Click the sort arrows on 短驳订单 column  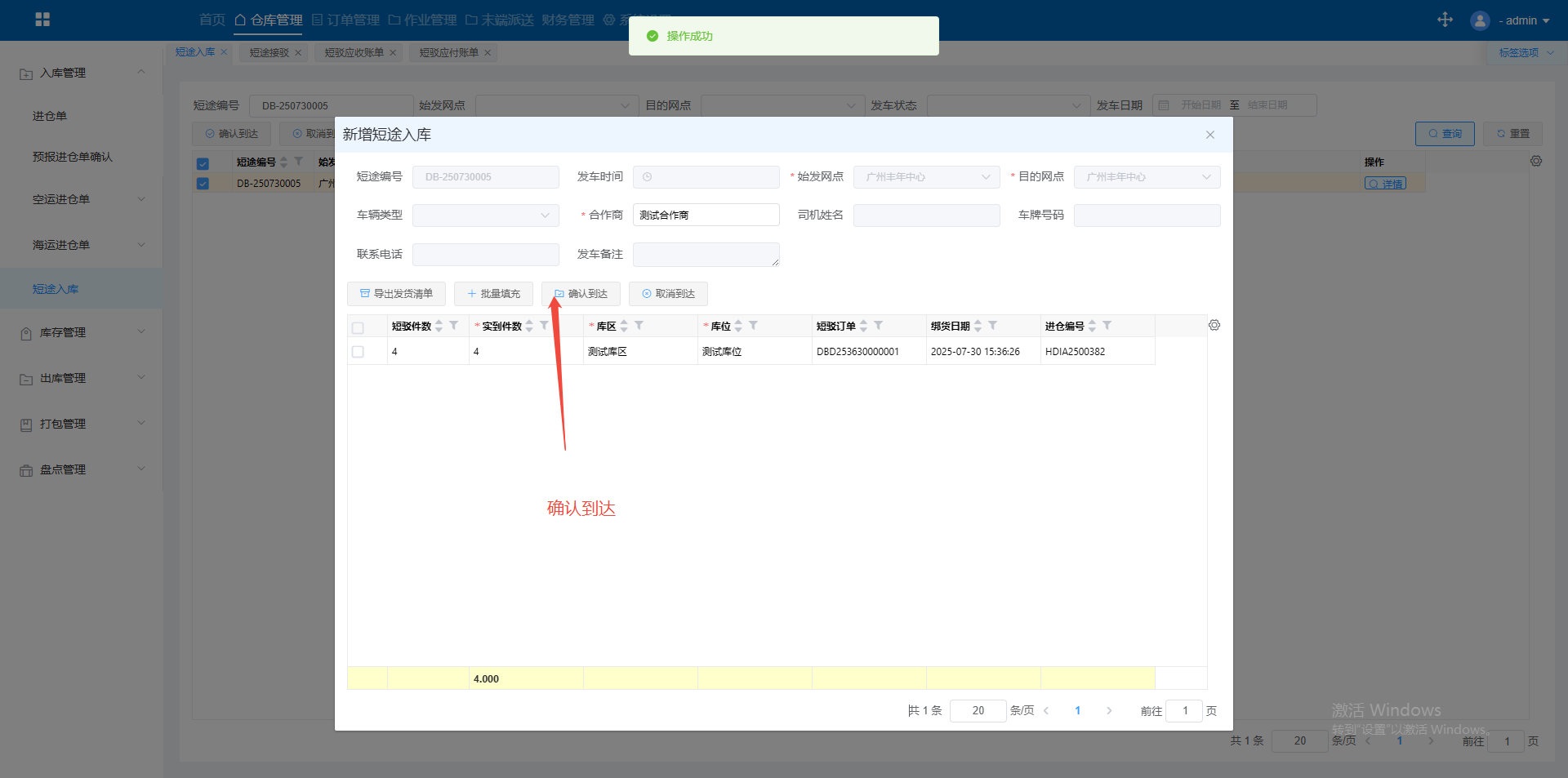[864, 326]
